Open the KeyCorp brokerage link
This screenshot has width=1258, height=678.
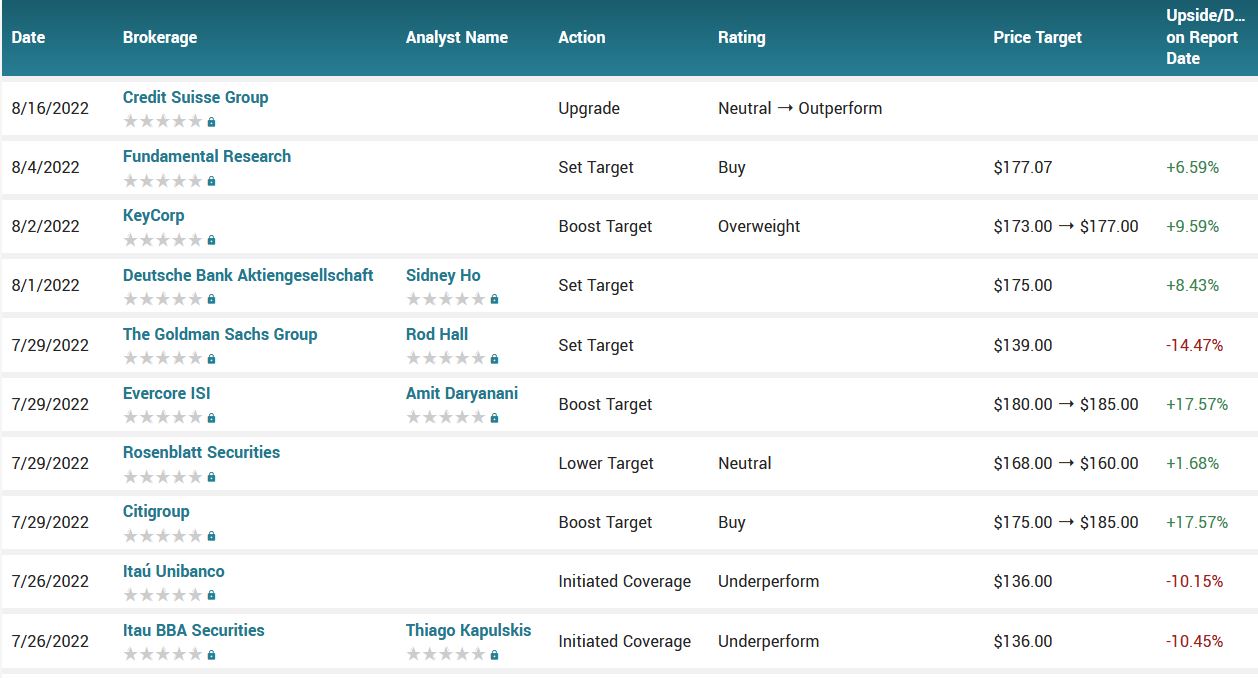tap(154, 215)
